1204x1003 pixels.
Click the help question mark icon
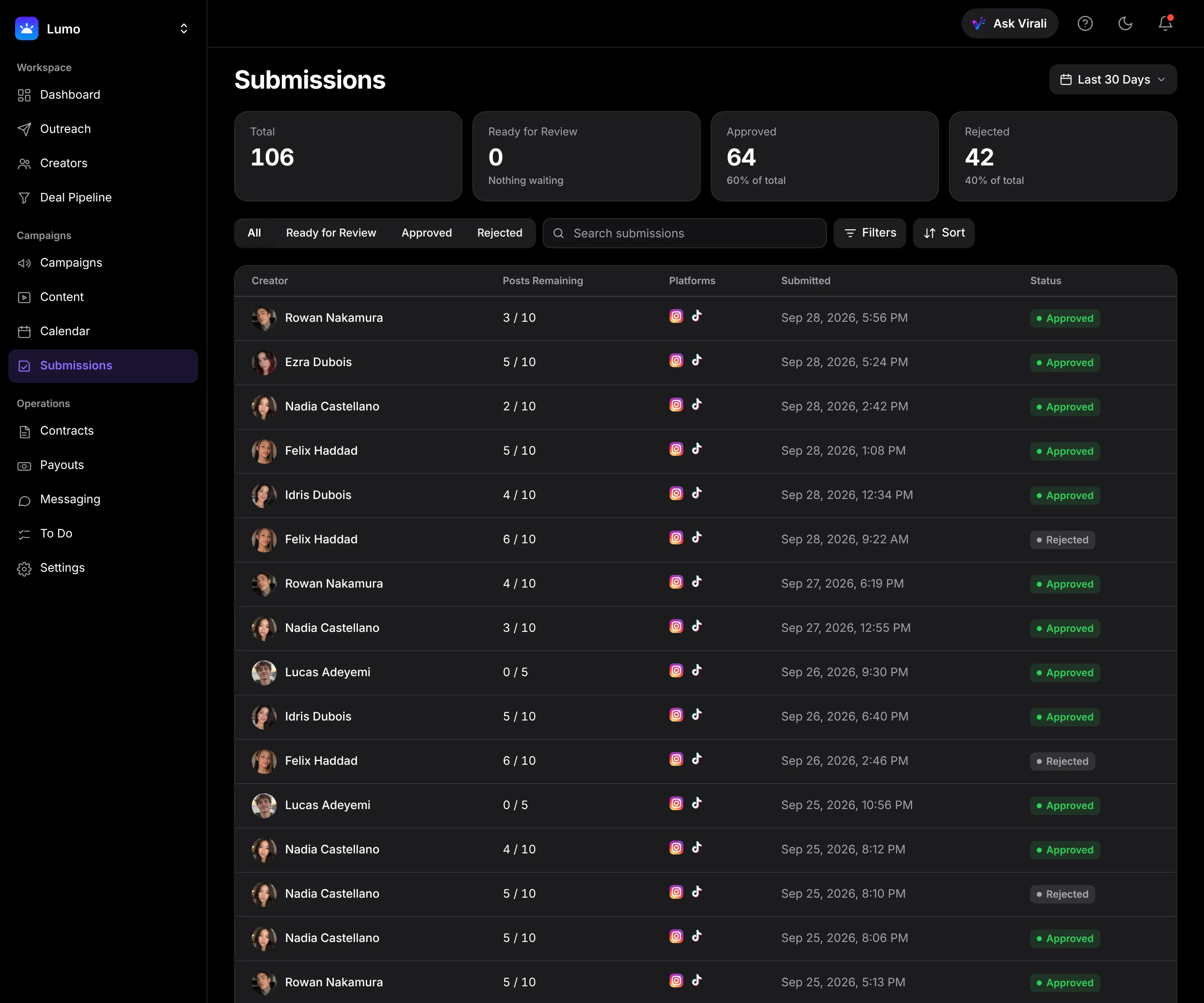[x=1085, y=23]
